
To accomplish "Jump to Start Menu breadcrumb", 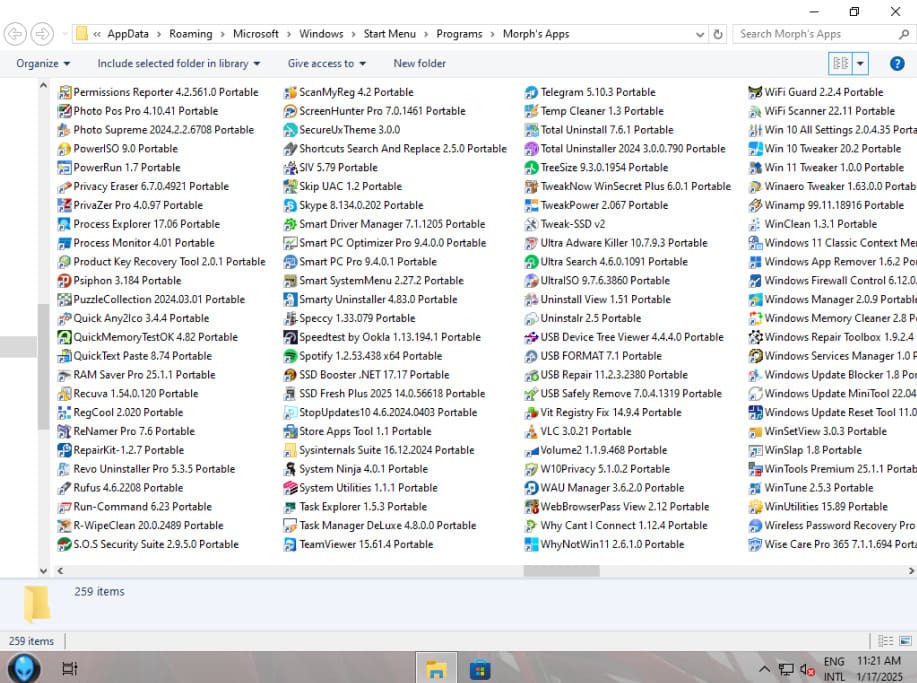I will 389,35.
